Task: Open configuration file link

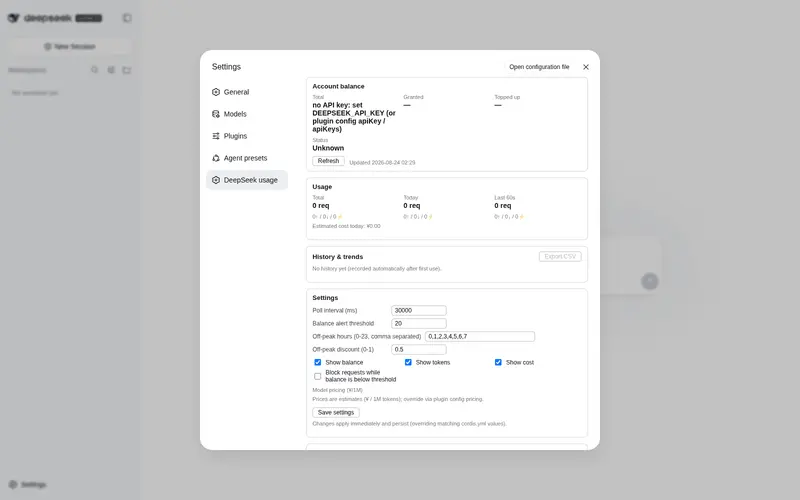Action: coord(539,67)
